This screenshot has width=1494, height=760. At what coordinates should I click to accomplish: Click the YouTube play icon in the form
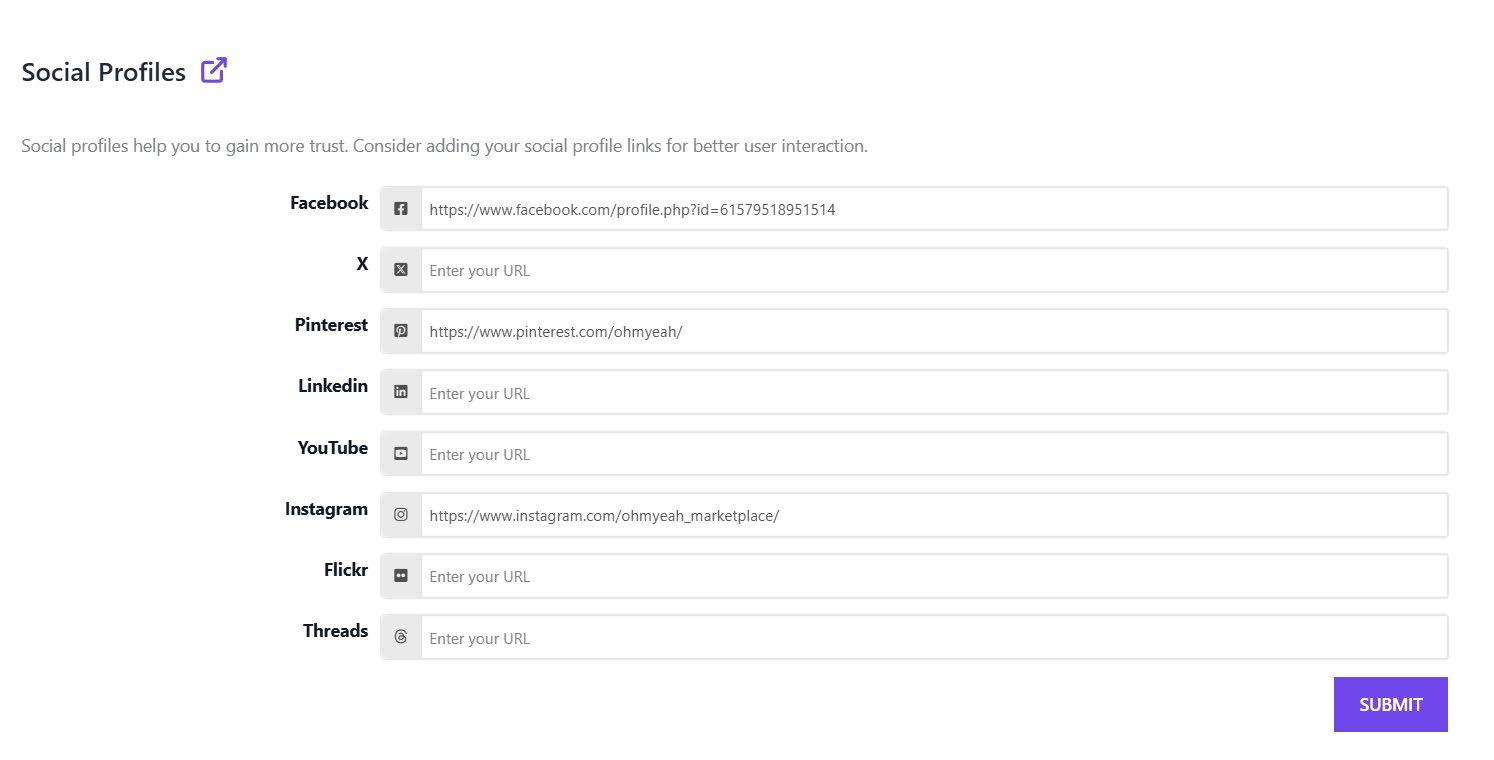click(x=401, y=454)
